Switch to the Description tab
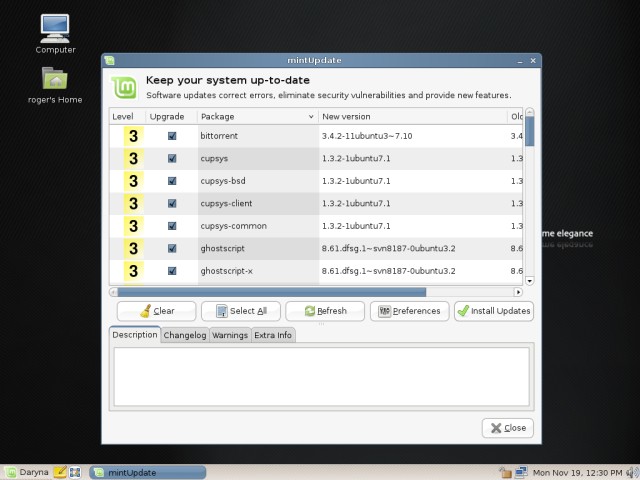 tap(135, 335)
